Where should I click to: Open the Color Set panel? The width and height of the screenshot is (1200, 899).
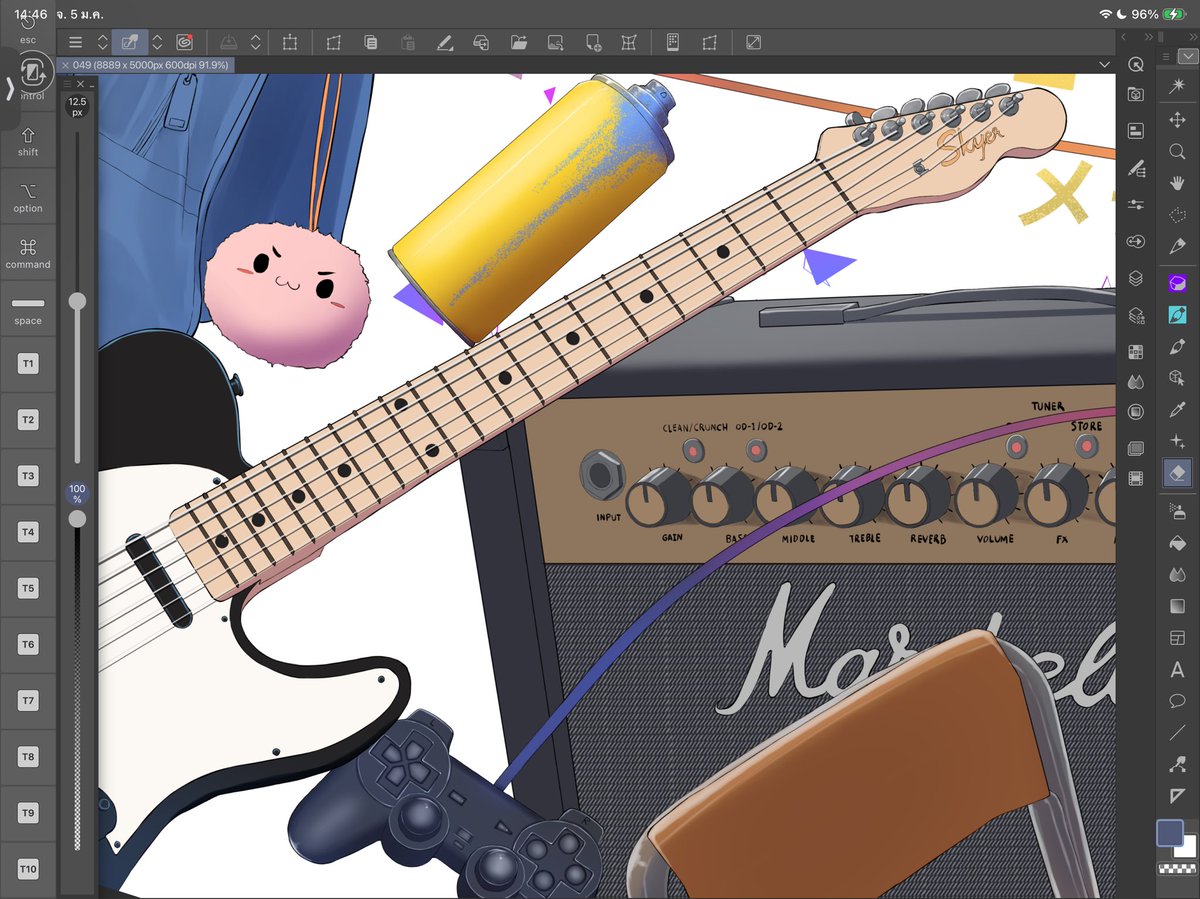tap(1135, 352)
